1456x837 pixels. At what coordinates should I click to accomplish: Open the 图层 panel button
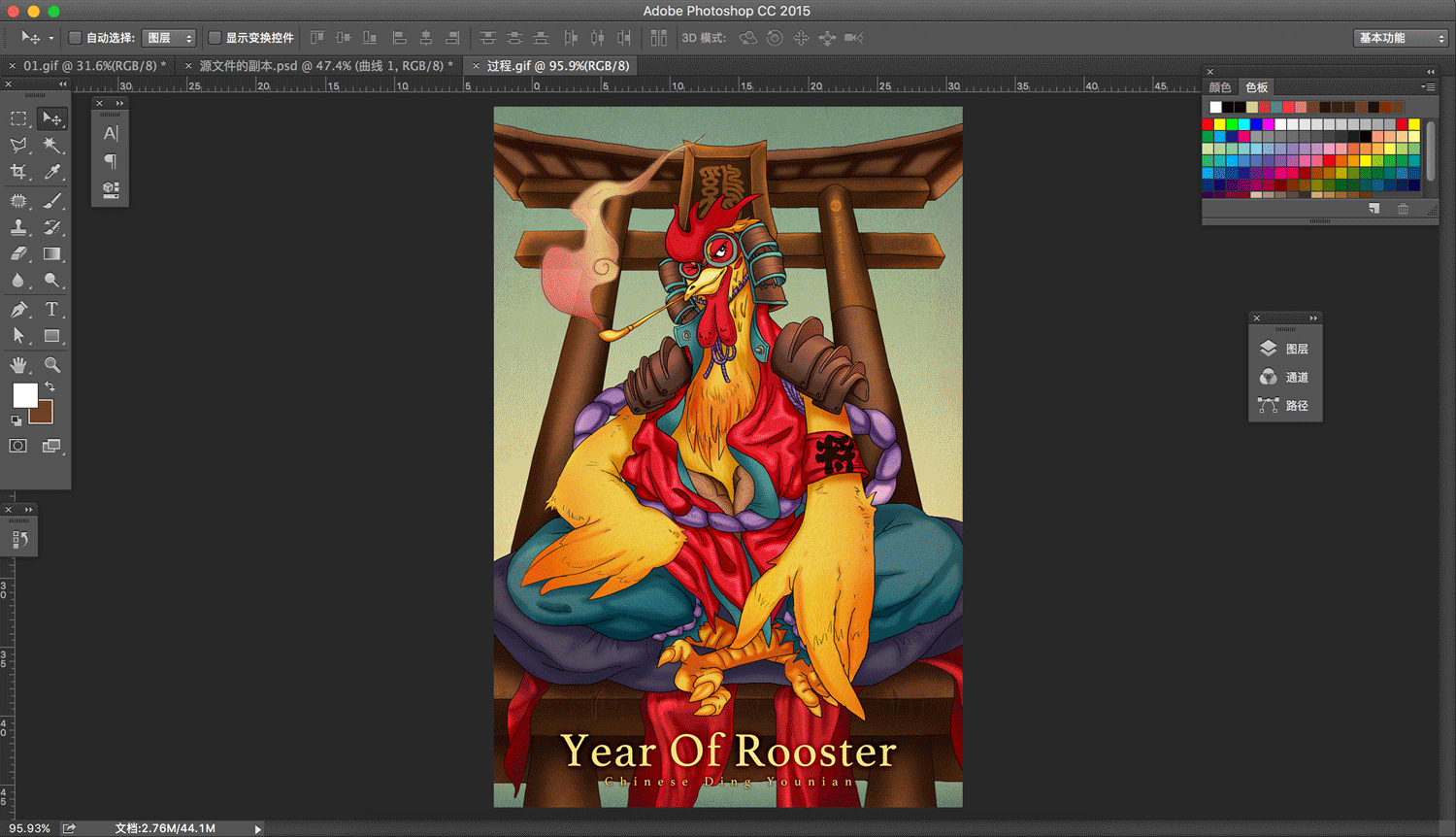[1285, 349]
